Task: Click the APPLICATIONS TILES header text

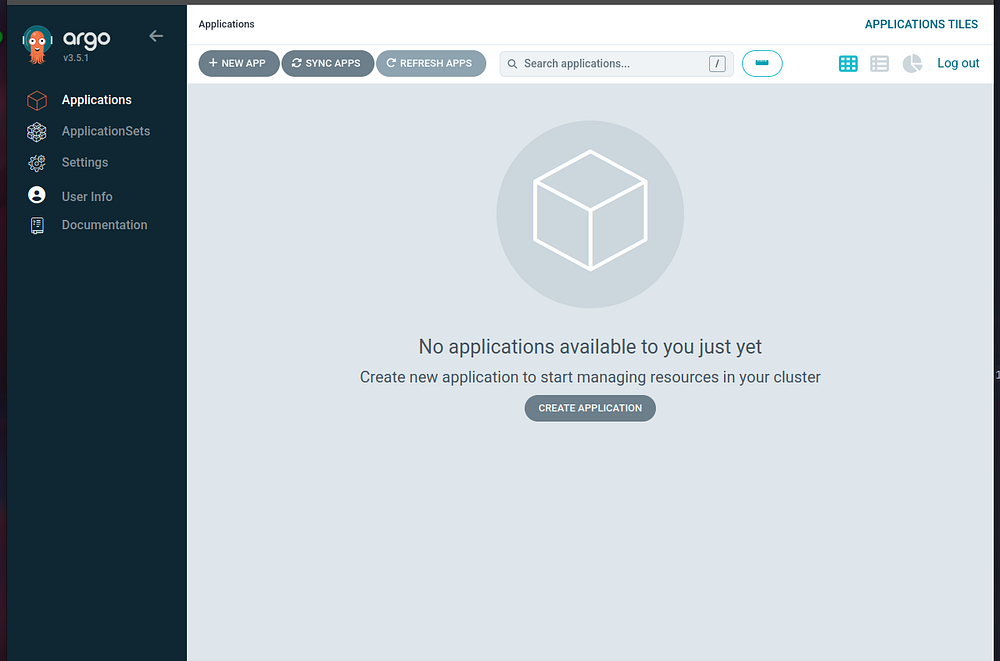Action: click(x=921, y=24)
